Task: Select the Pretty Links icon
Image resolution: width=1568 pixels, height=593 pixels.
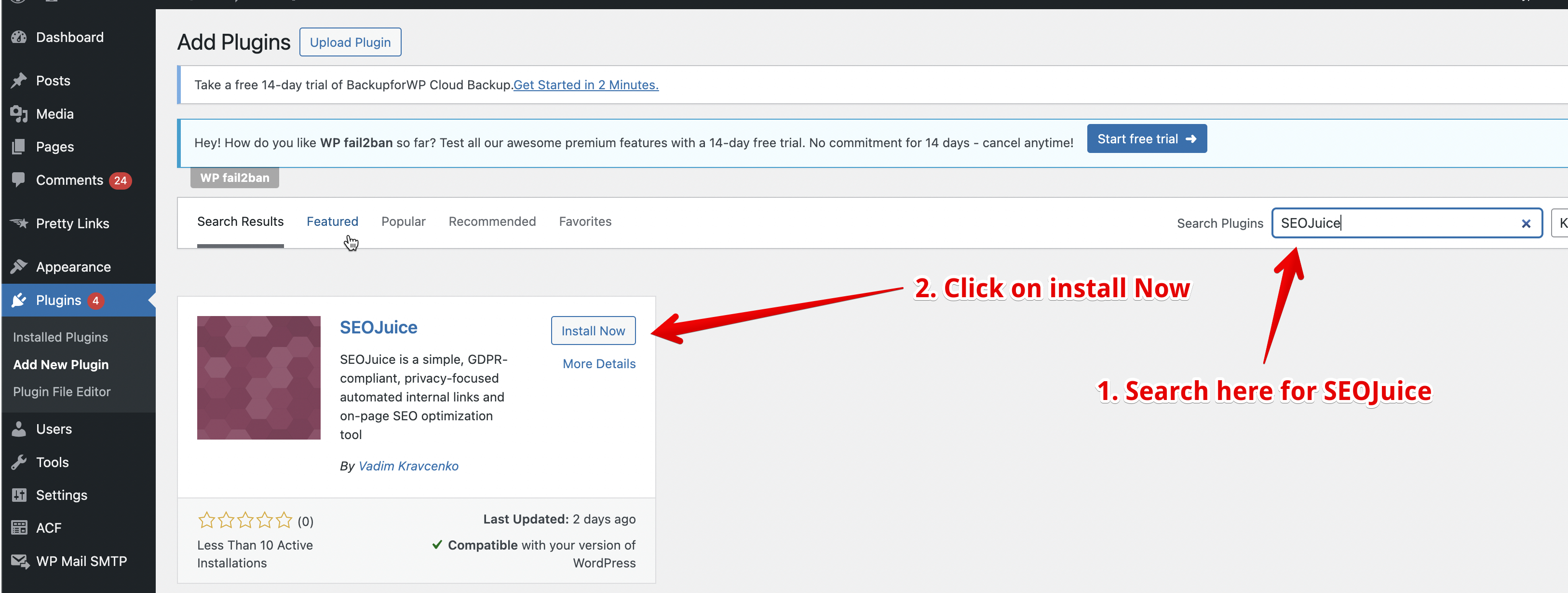Action: click(x=19, y=223)
